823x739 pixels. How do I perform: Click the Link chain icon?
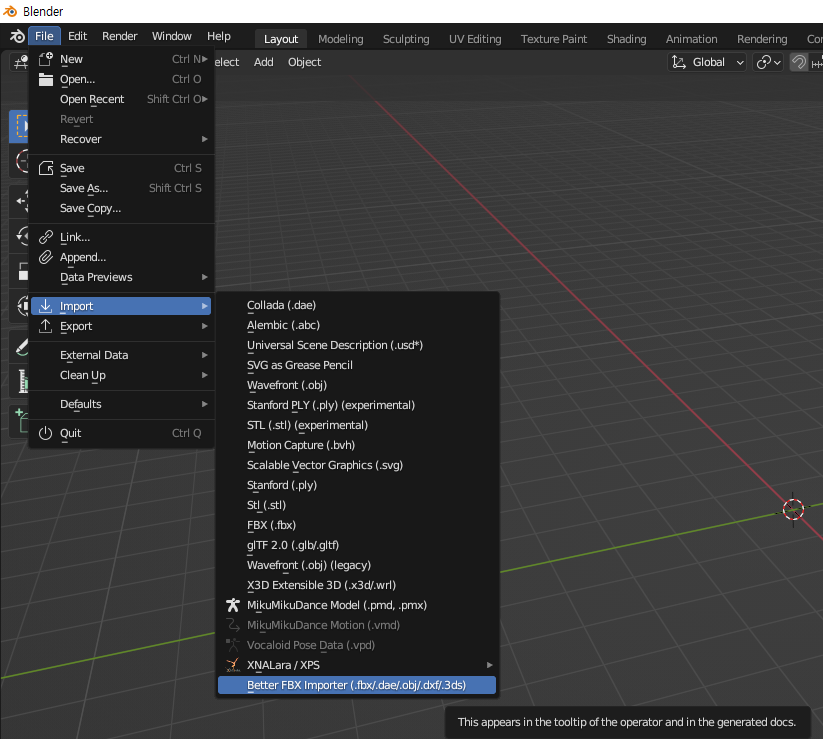click(46, 237)
